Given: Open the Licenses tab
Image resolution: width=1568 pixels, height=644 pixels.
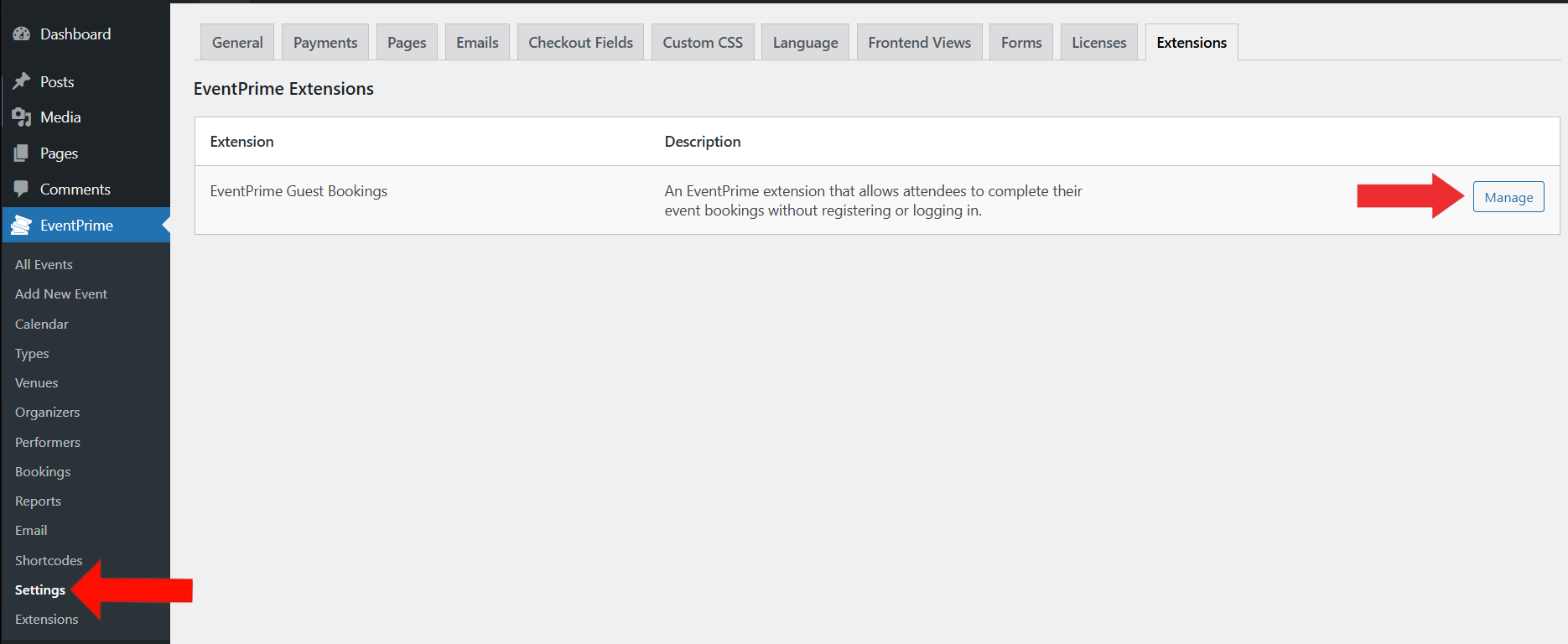Looking at the screenshot, I should click(x=1098, y=43).
